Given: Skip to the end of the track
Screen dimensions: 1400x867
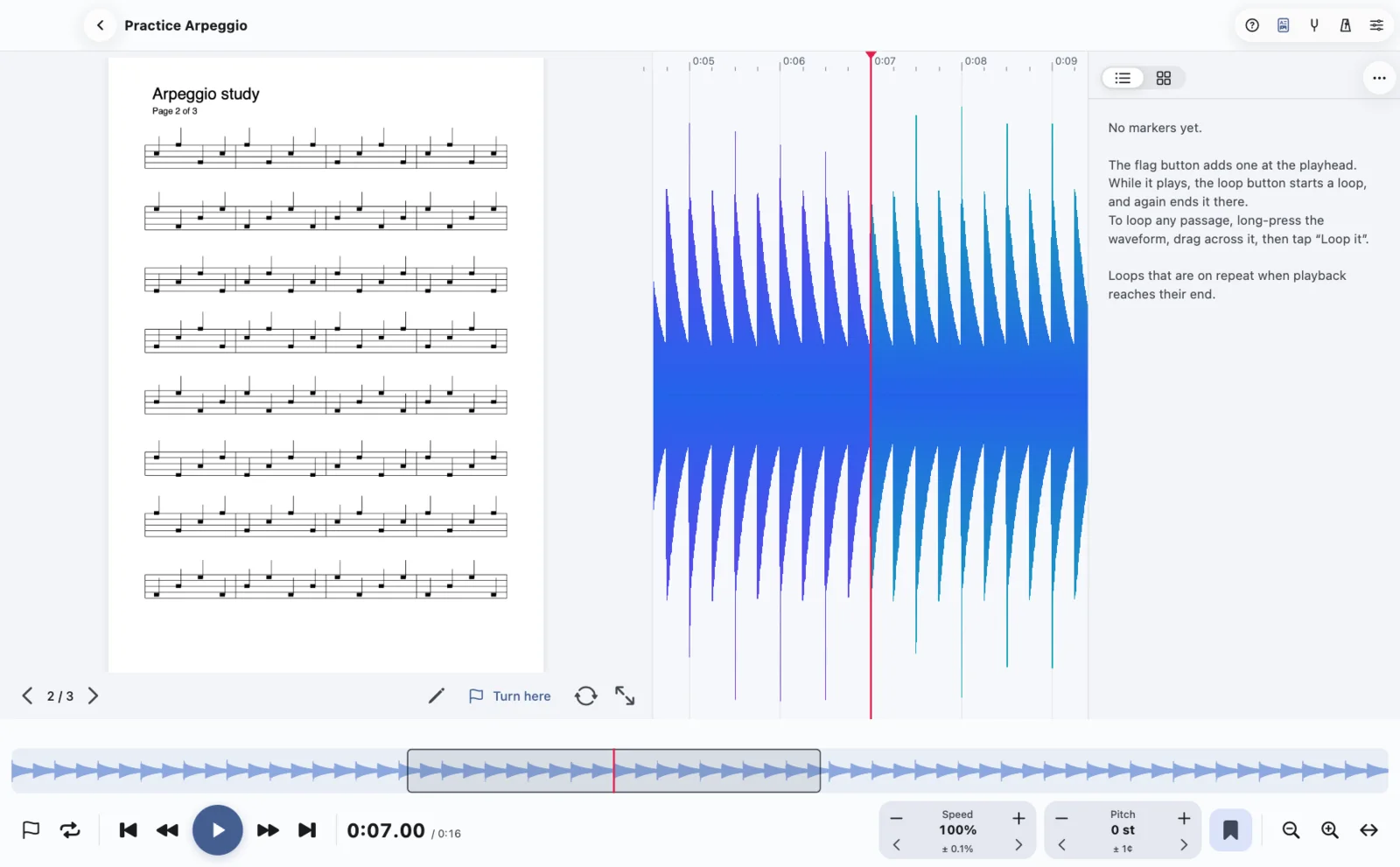Looking at the screenshot, I should [307, 830].
